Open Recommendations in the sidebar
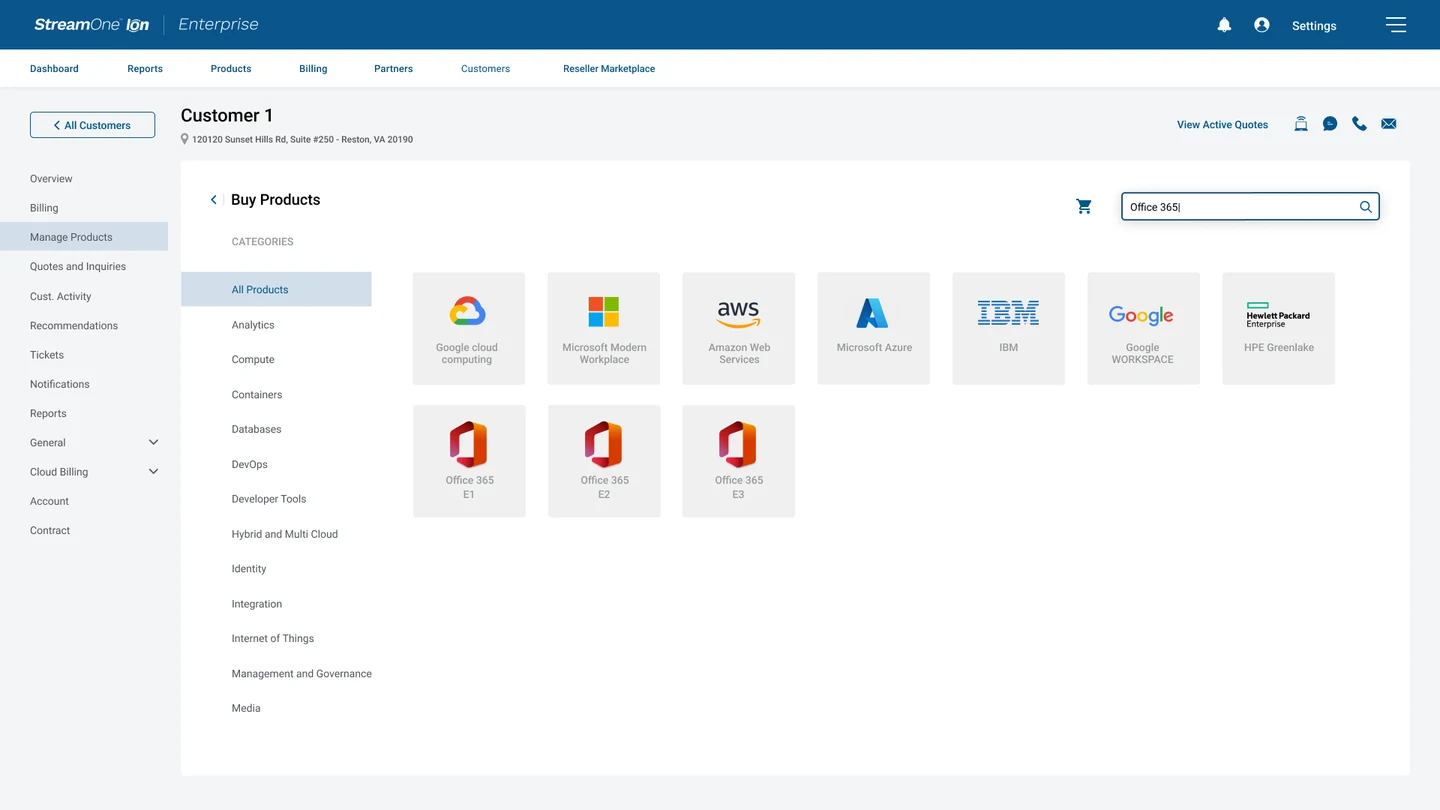This screenshot has height=810, width=1440. pos(74,326)
